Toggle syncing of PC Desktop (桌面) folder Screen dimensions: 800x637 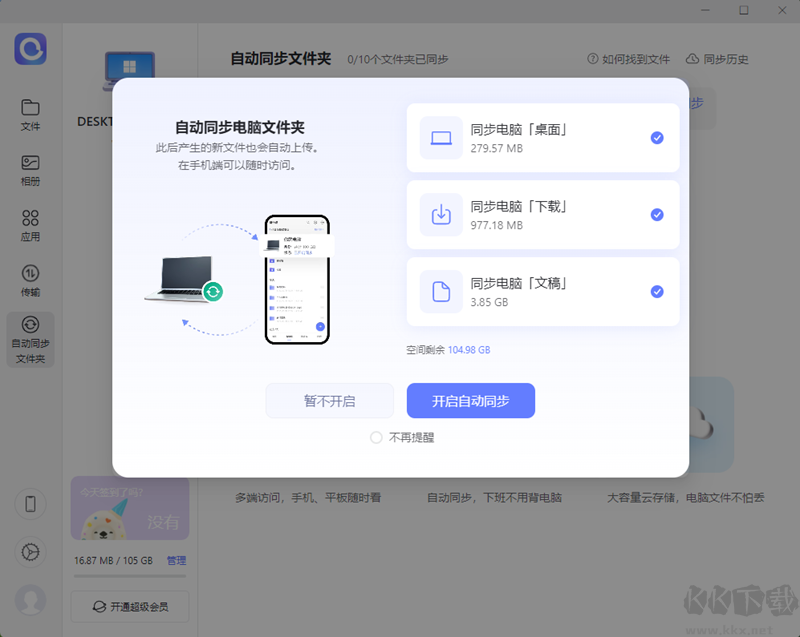[x=657, y=138]
